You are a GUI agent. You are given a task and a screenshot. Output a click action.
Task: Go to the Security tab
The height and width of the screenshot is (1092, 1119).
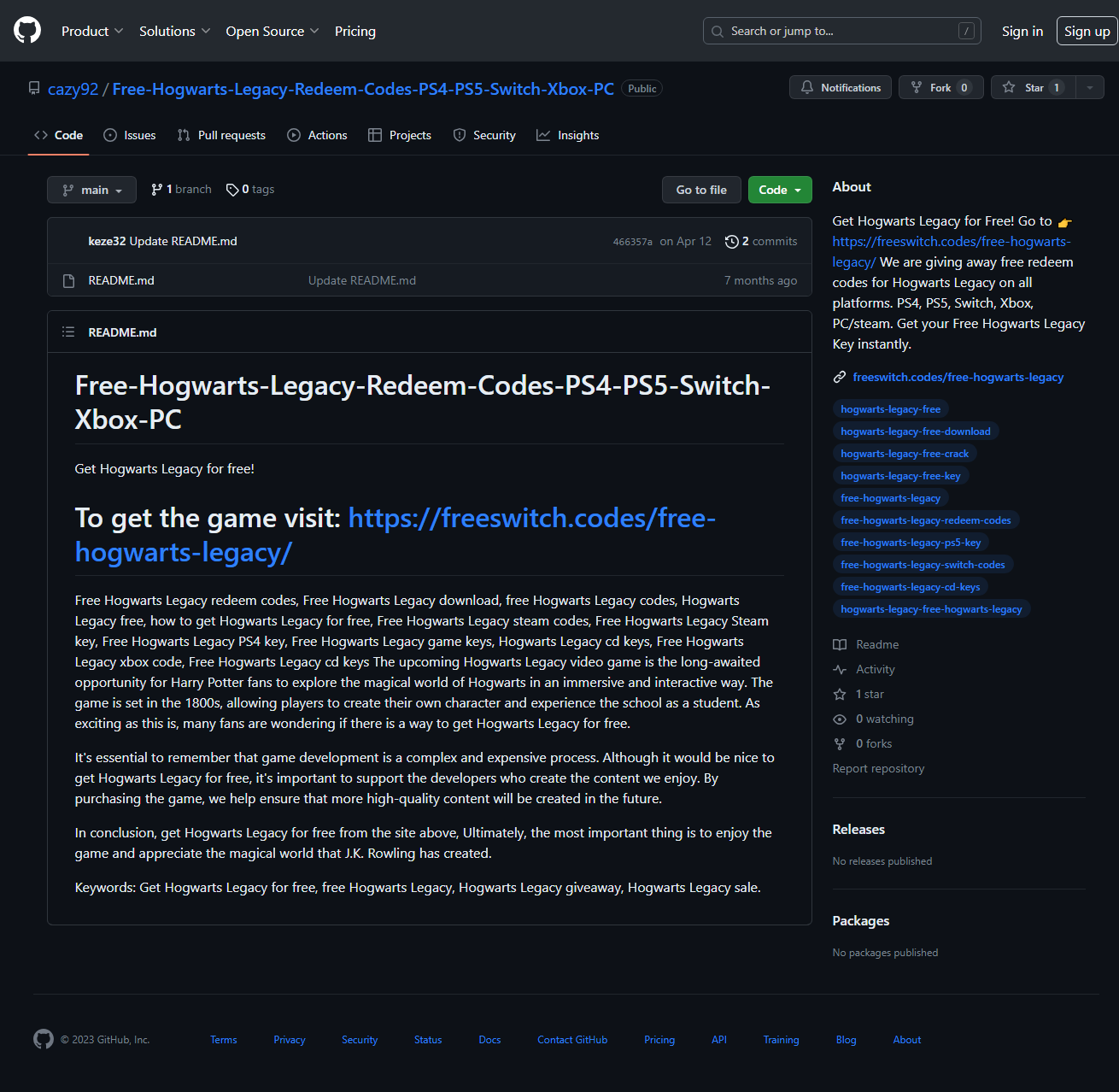484,135
